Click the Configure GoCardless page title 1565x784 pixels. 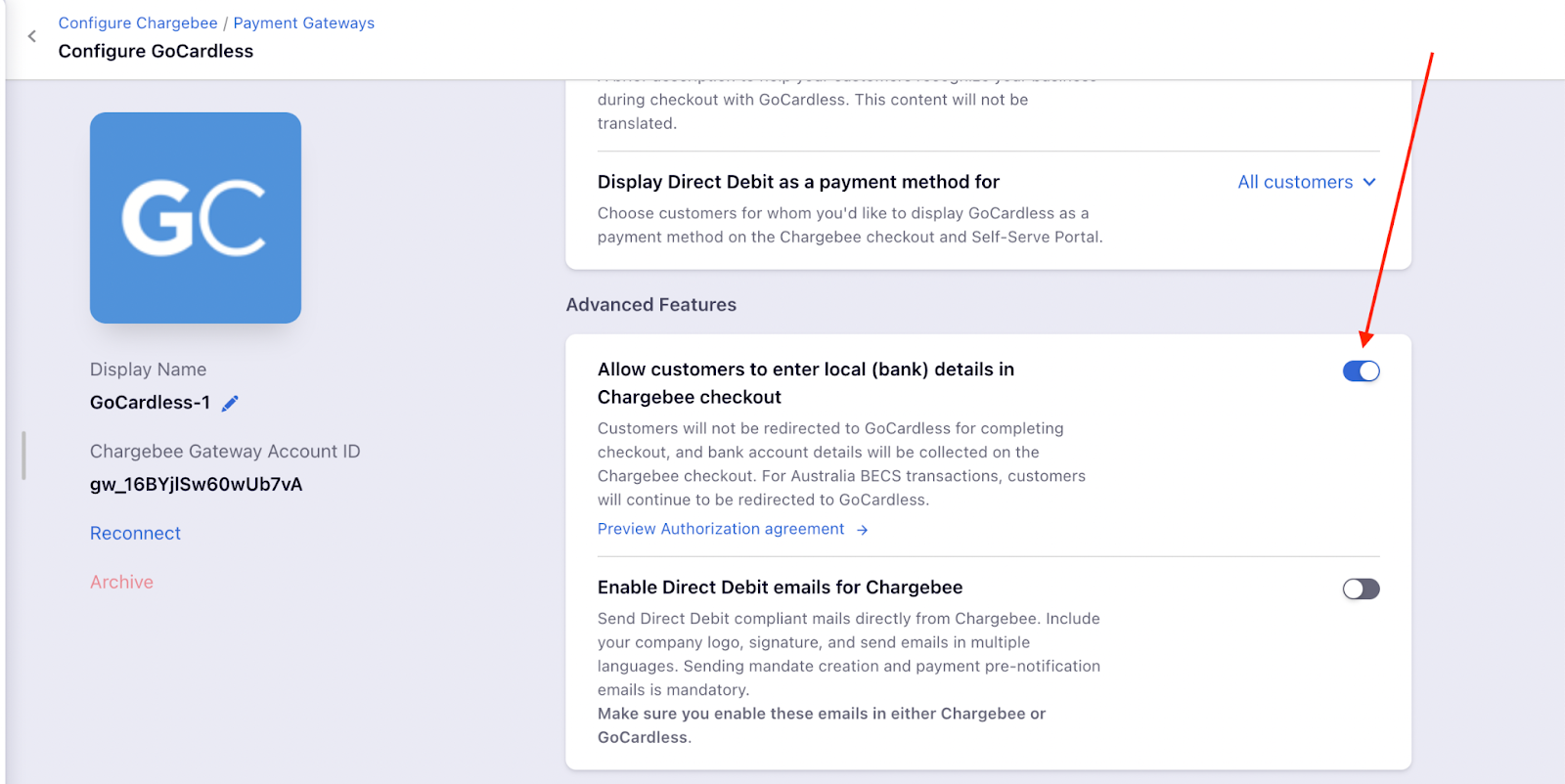point(156,51)
